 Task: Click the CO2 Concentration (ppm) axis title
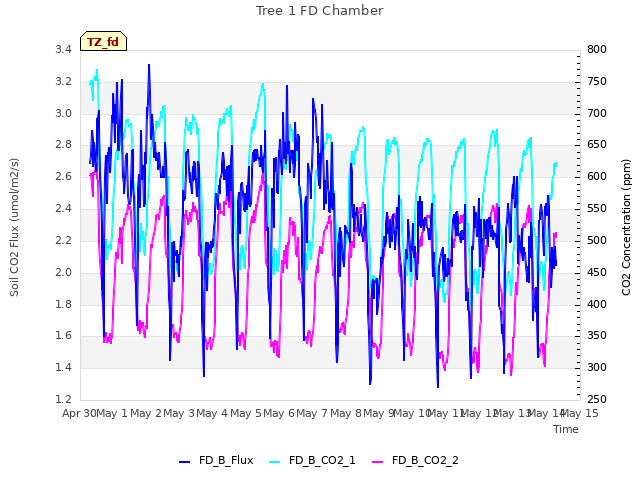click(x=626, y=227)
